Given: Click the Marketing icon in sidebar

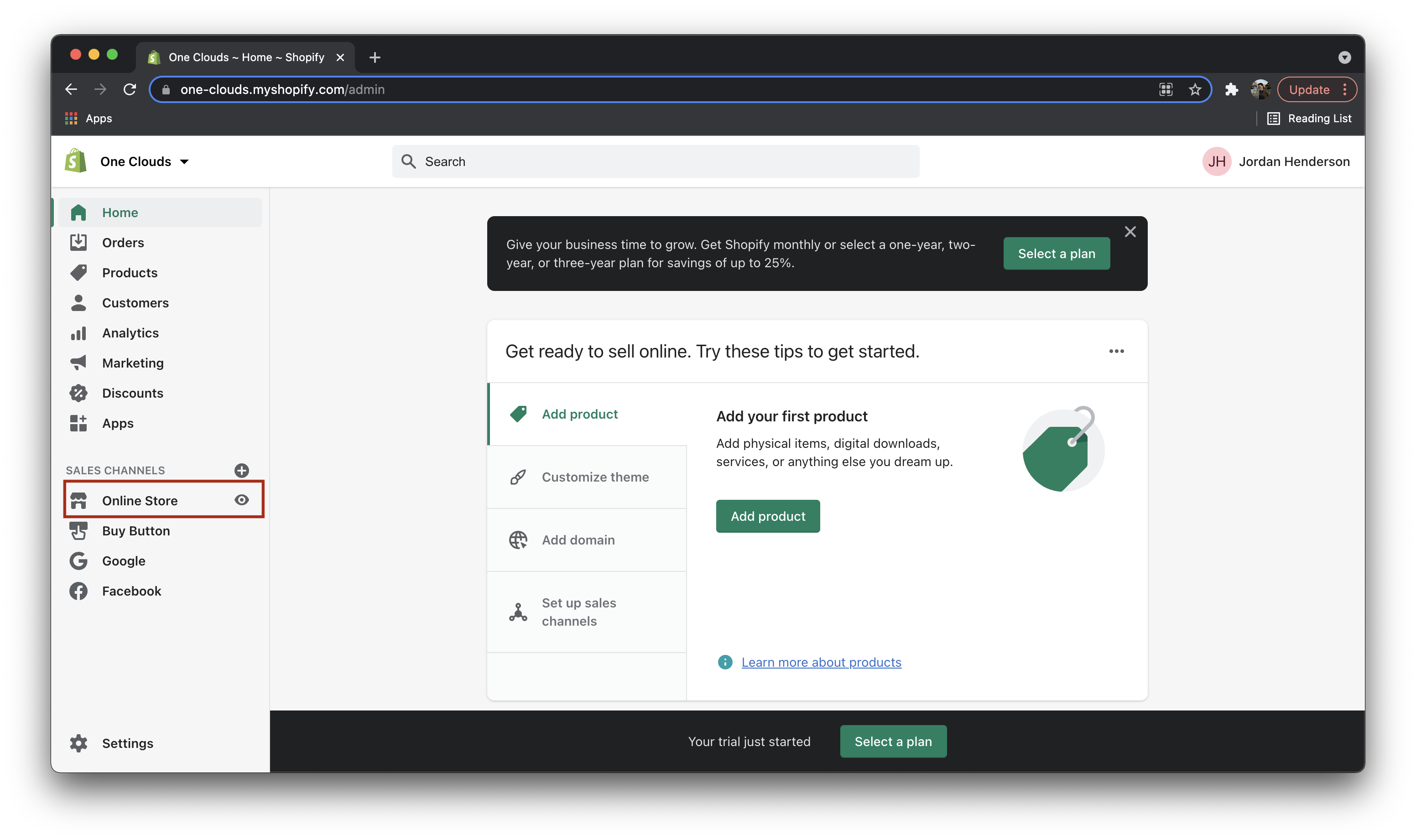Looking at the screenshot, I should [x=79, y=362].
